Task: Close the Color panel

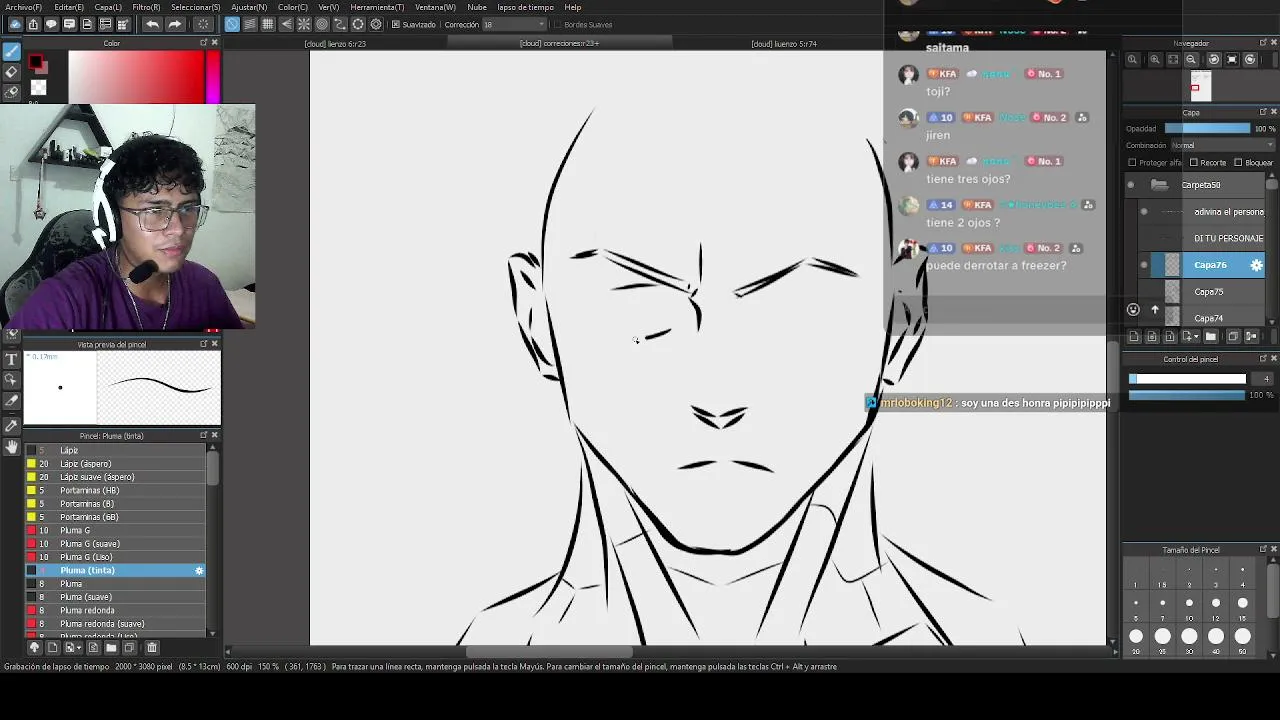Action: 214,43
